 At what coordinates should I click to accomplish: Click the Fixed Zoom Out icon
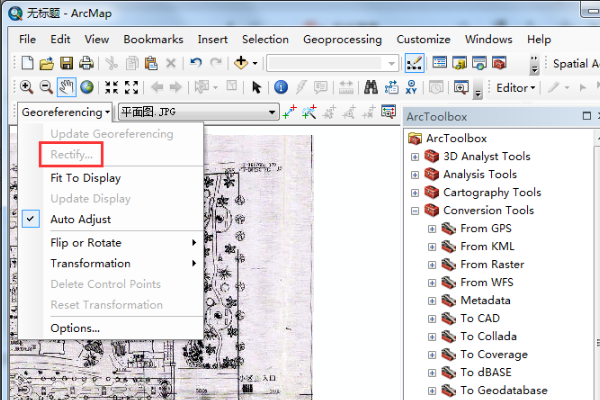pos(131,87)
